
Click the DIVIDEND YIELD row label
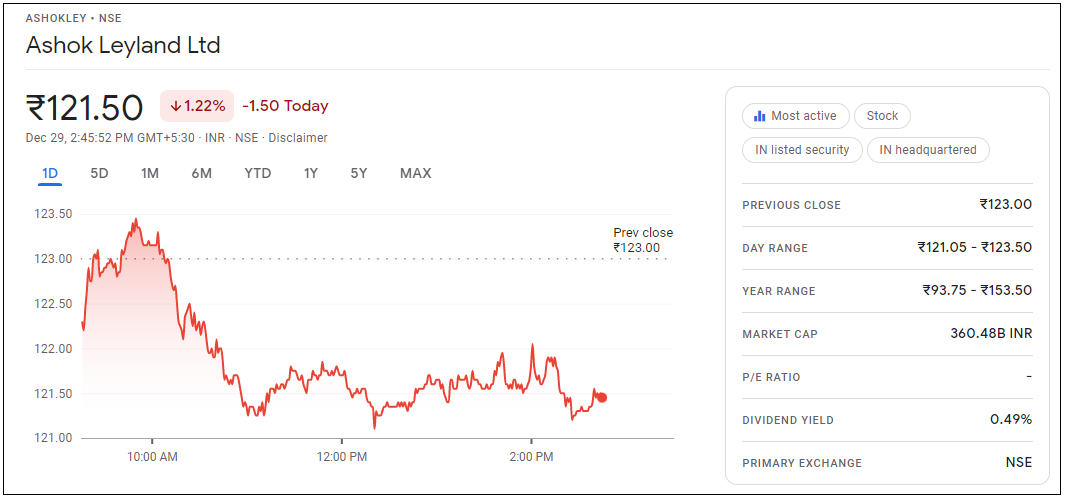(788, 421)
